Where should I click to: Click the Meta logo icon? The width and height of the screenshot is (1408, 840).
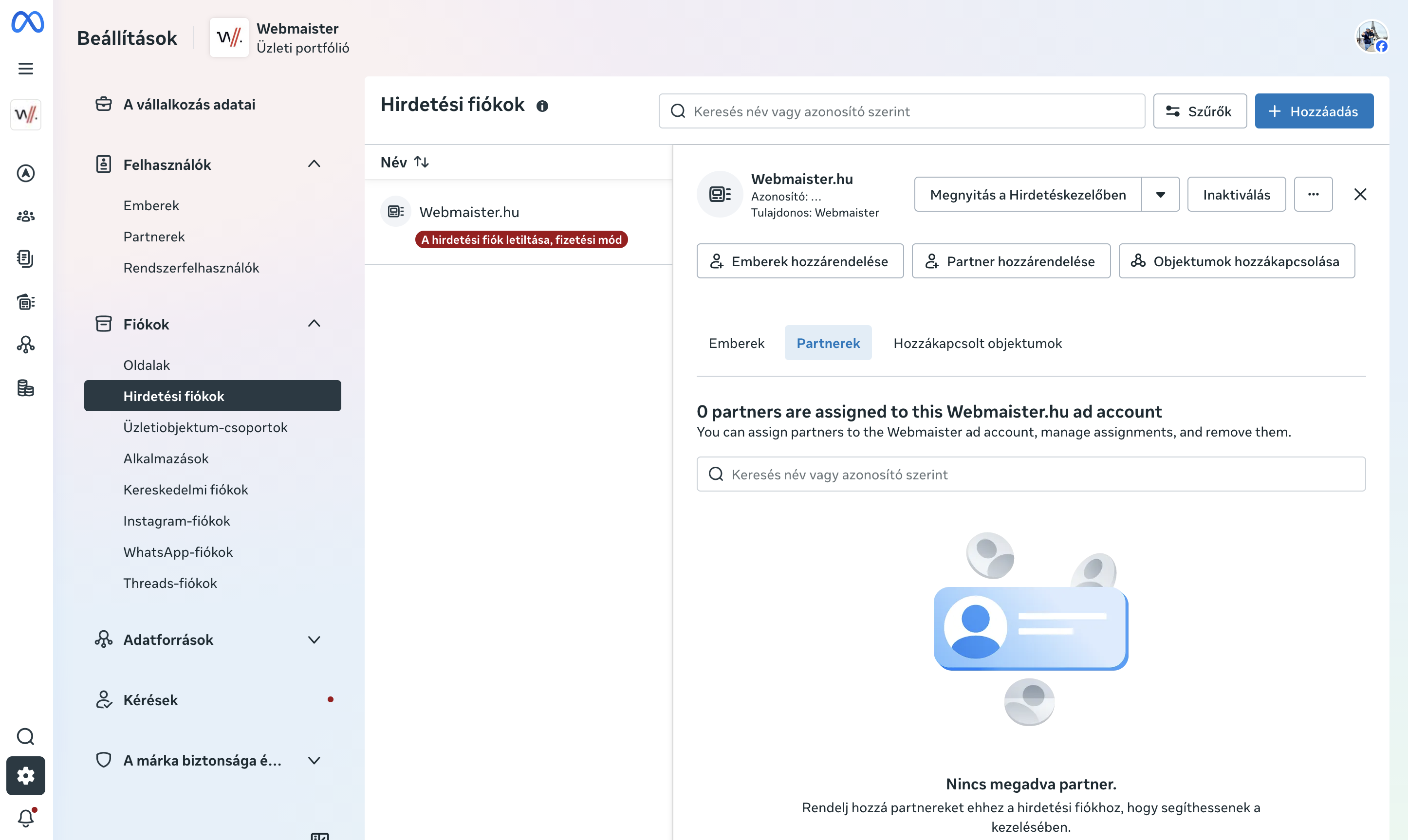coord(27,22)
